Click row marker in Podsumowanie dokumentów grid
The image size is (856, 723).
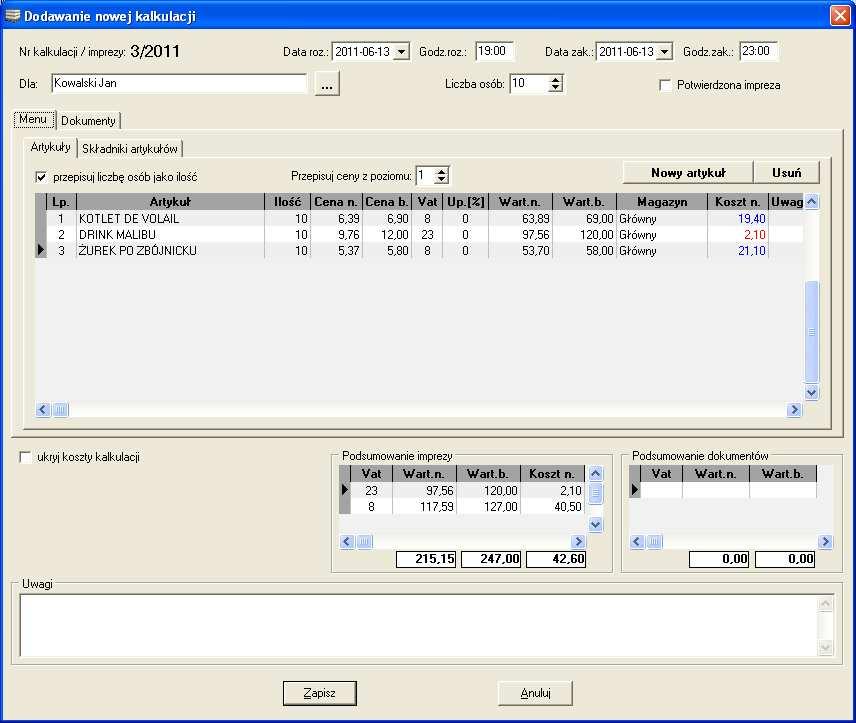click(634, 490)
